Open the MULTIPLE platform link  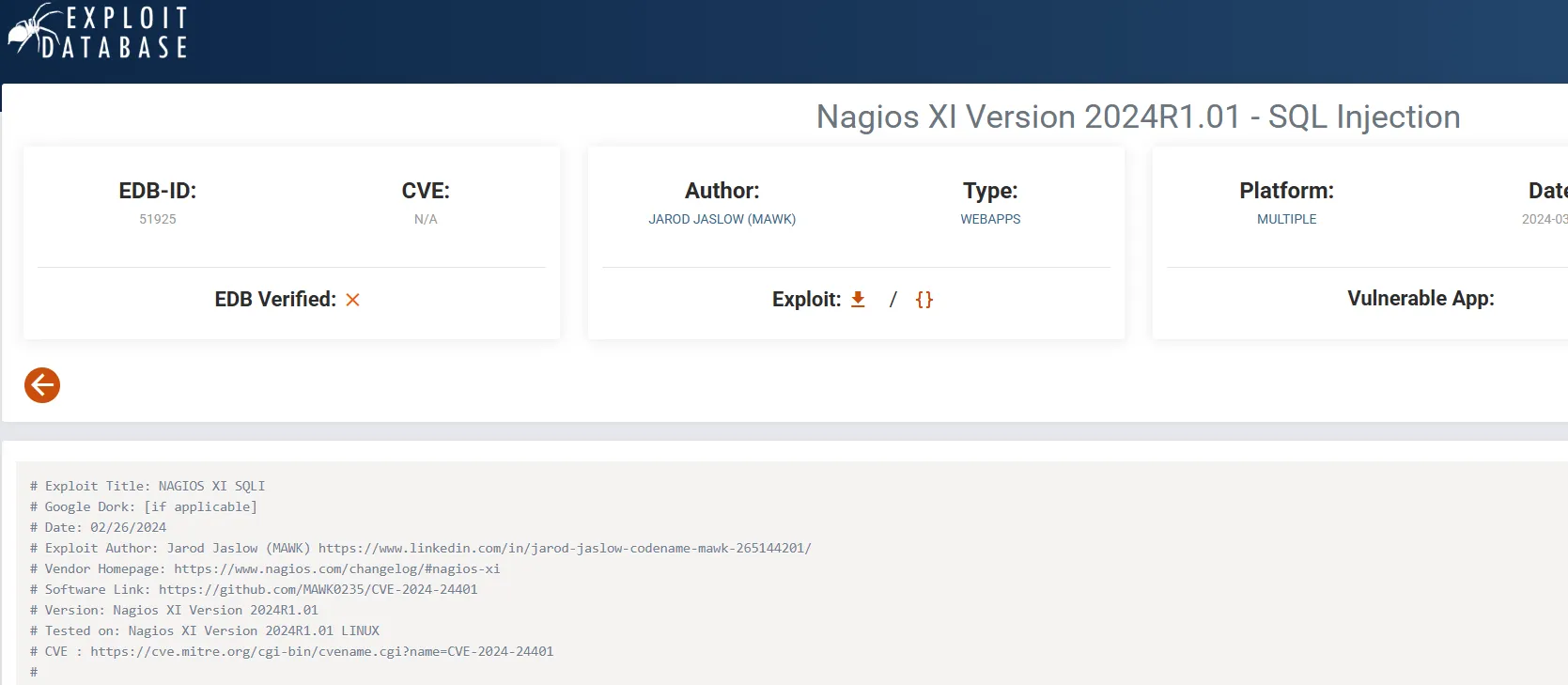[x=1286, y=219]
